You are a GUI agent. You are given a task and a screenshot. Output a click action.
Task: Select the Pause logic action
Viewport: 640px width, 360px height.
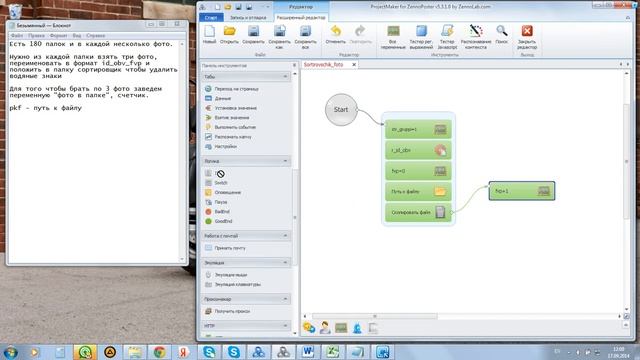[216, 202]
